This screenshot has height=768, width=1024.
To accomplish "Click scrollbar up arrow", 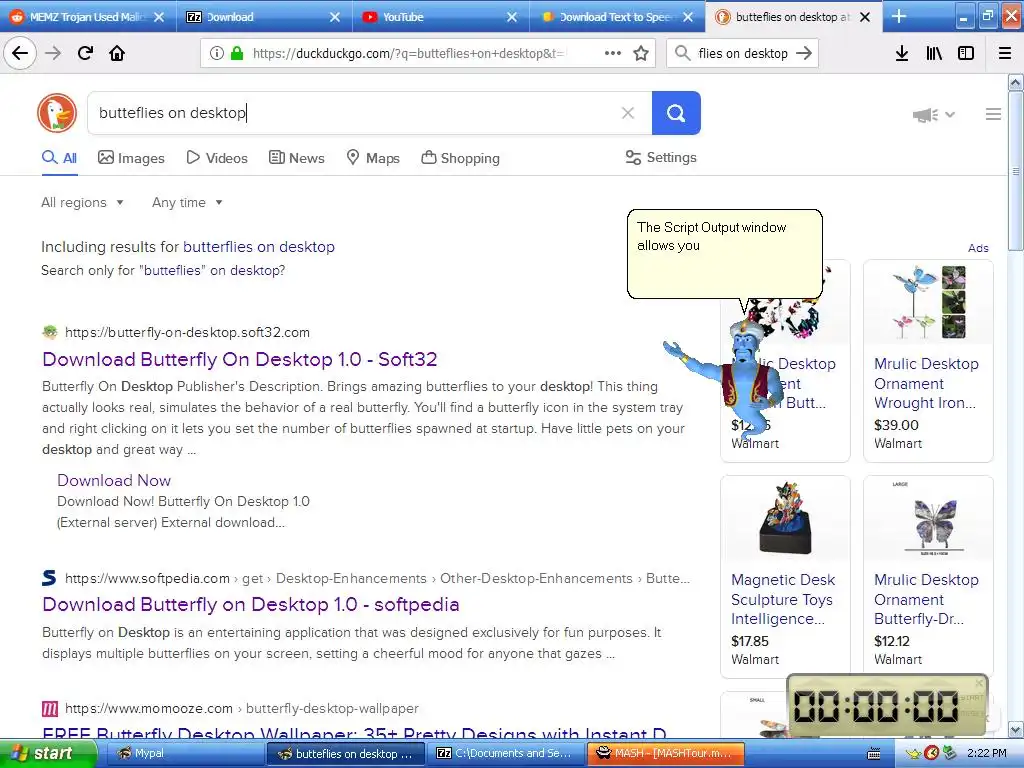I will click(x=1016, y=82).
